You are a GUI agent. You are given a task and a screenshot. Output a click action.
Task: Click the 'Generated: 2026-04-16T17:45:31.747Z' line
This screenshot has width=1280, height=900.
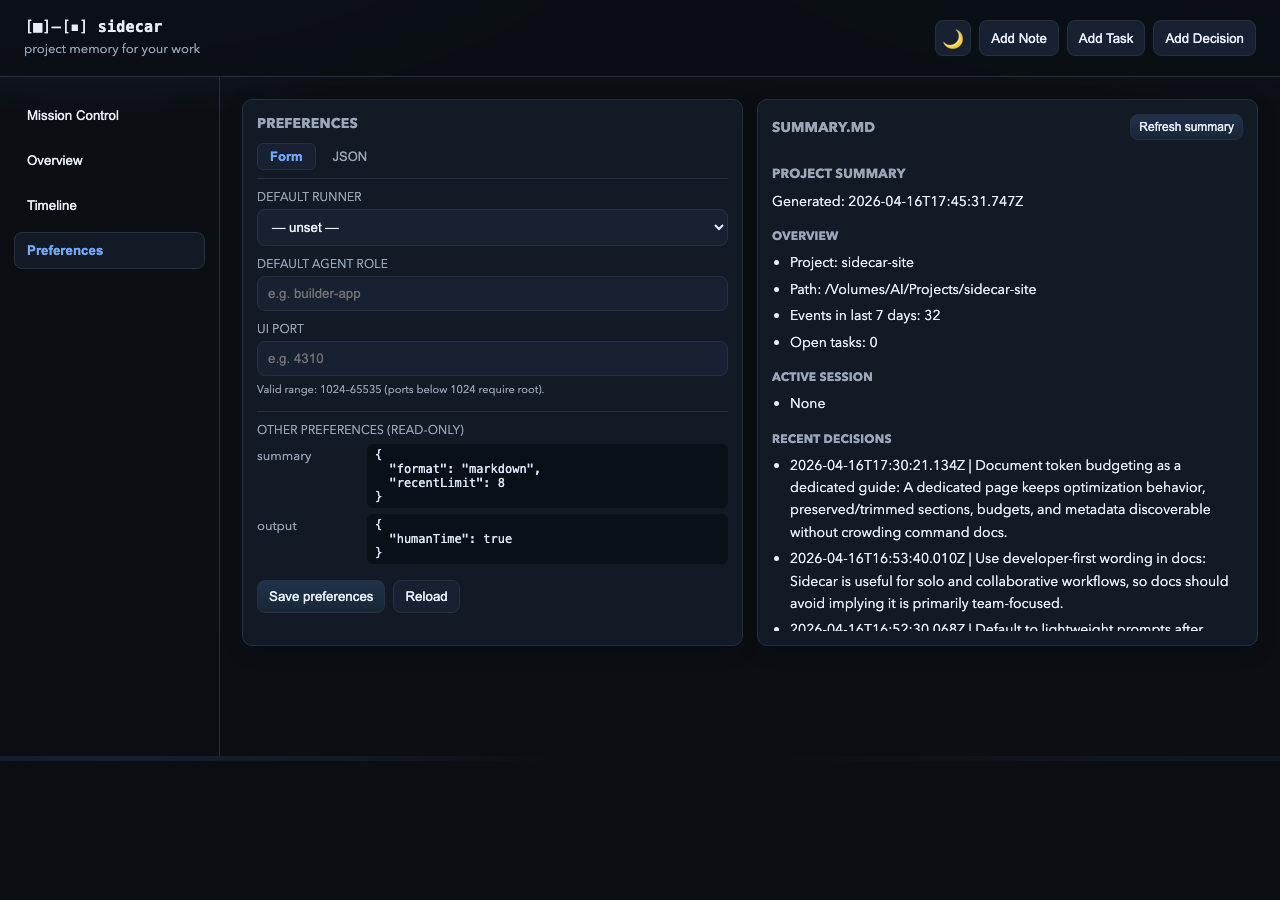898,202
